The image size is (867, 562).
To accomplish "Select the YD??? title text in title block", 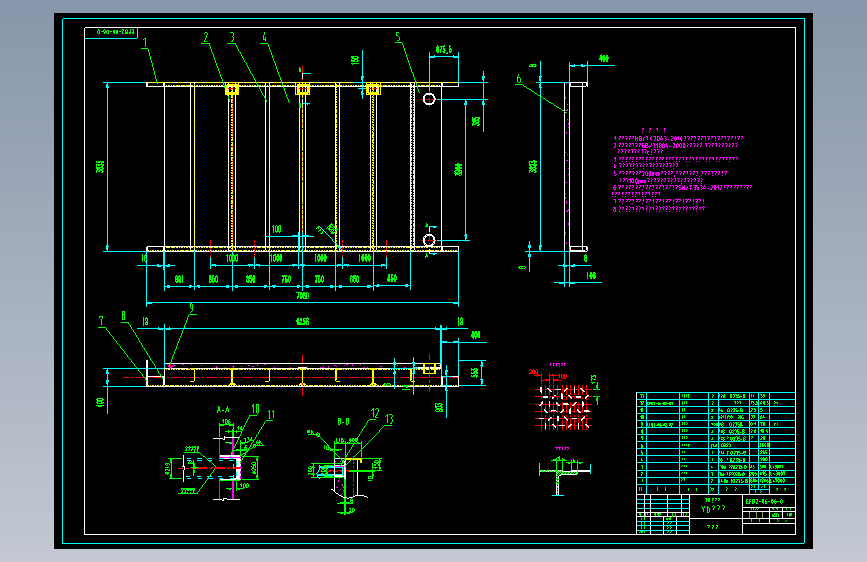I will coord(713,509).
